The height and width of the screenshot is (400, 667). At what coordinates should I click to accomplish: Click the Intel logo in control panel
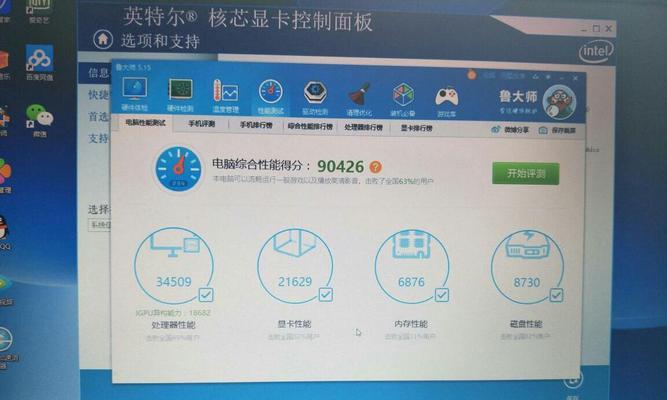596,51
